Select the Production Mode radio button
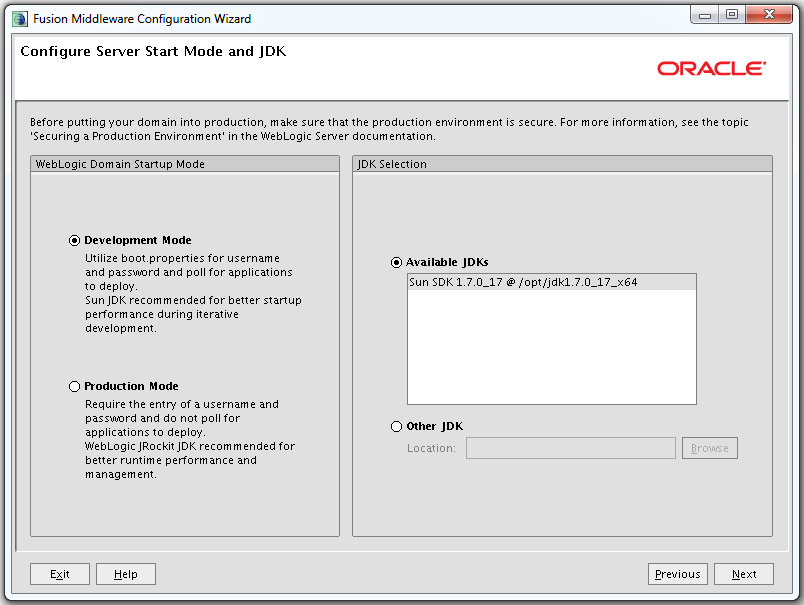 74,386
